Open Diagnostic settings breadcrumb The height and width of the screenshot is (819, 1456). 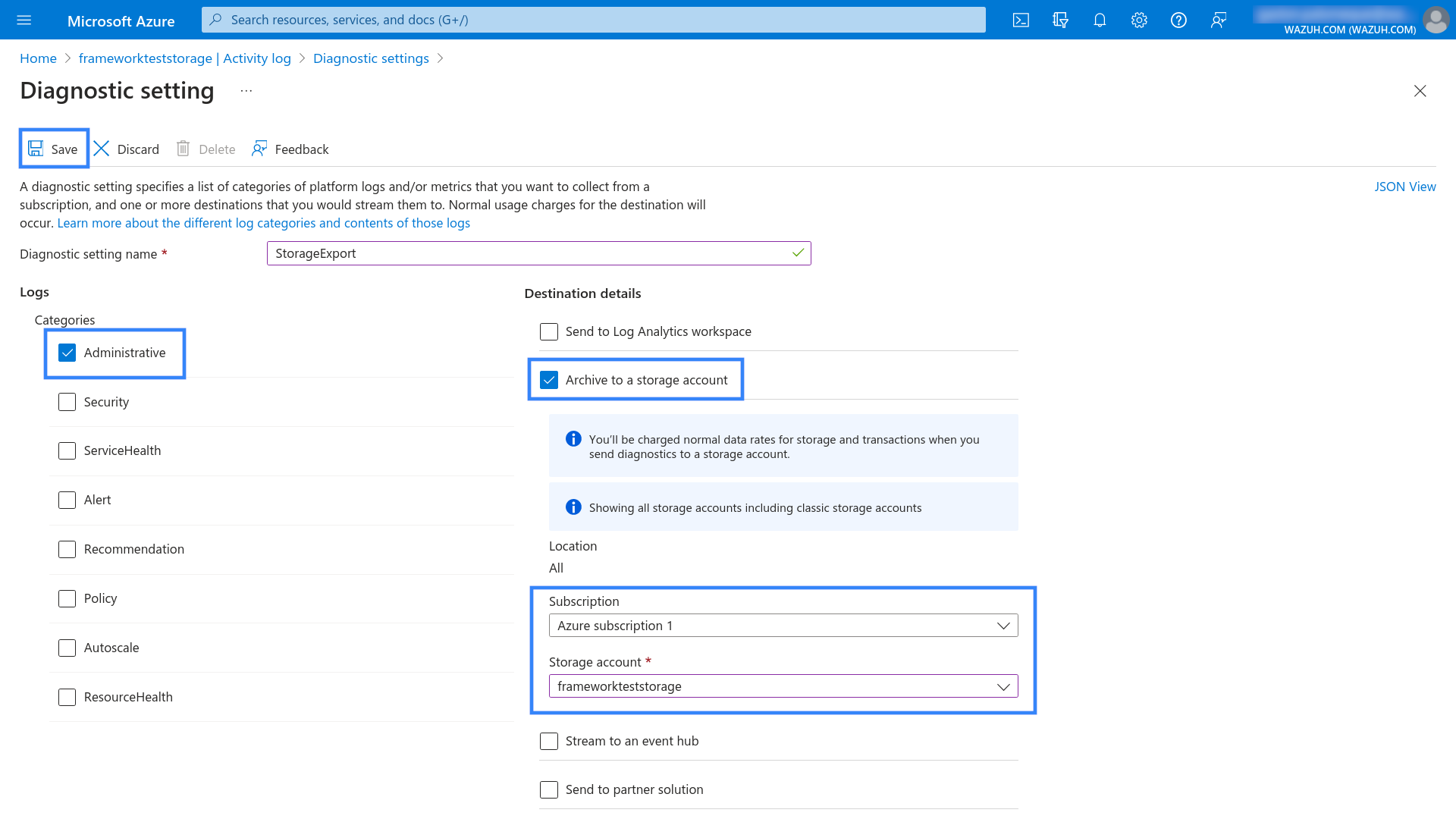coord(371,58)
